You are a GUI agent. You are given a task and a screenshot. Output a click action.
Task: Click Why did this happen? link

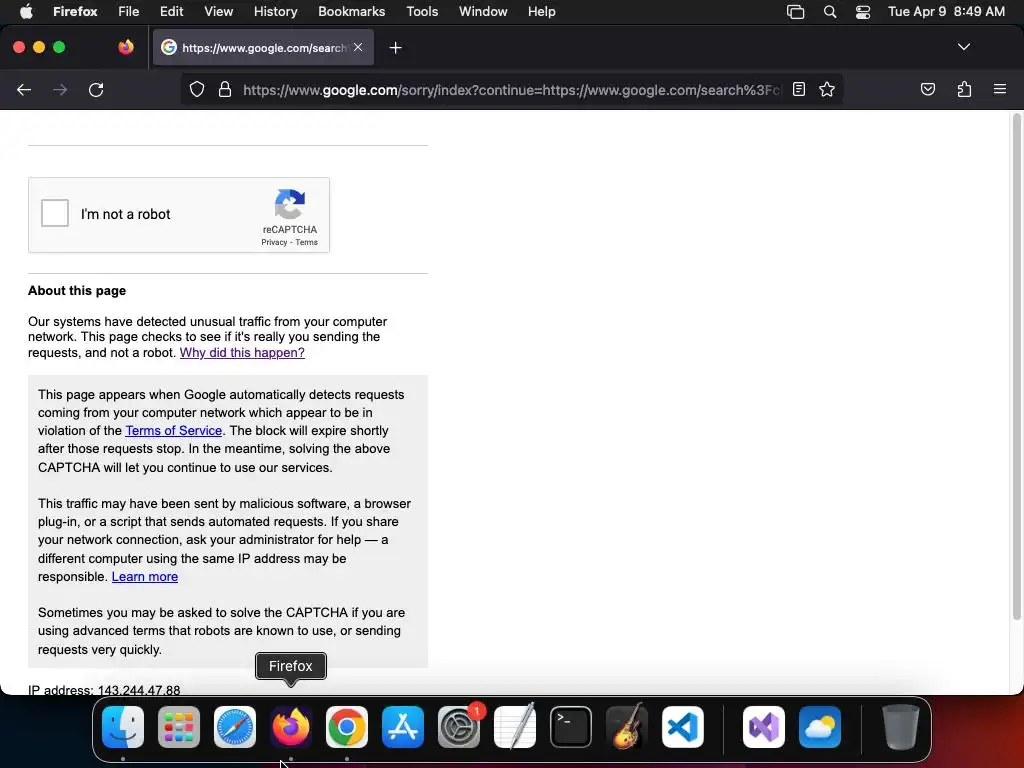[x=242, y=353]
